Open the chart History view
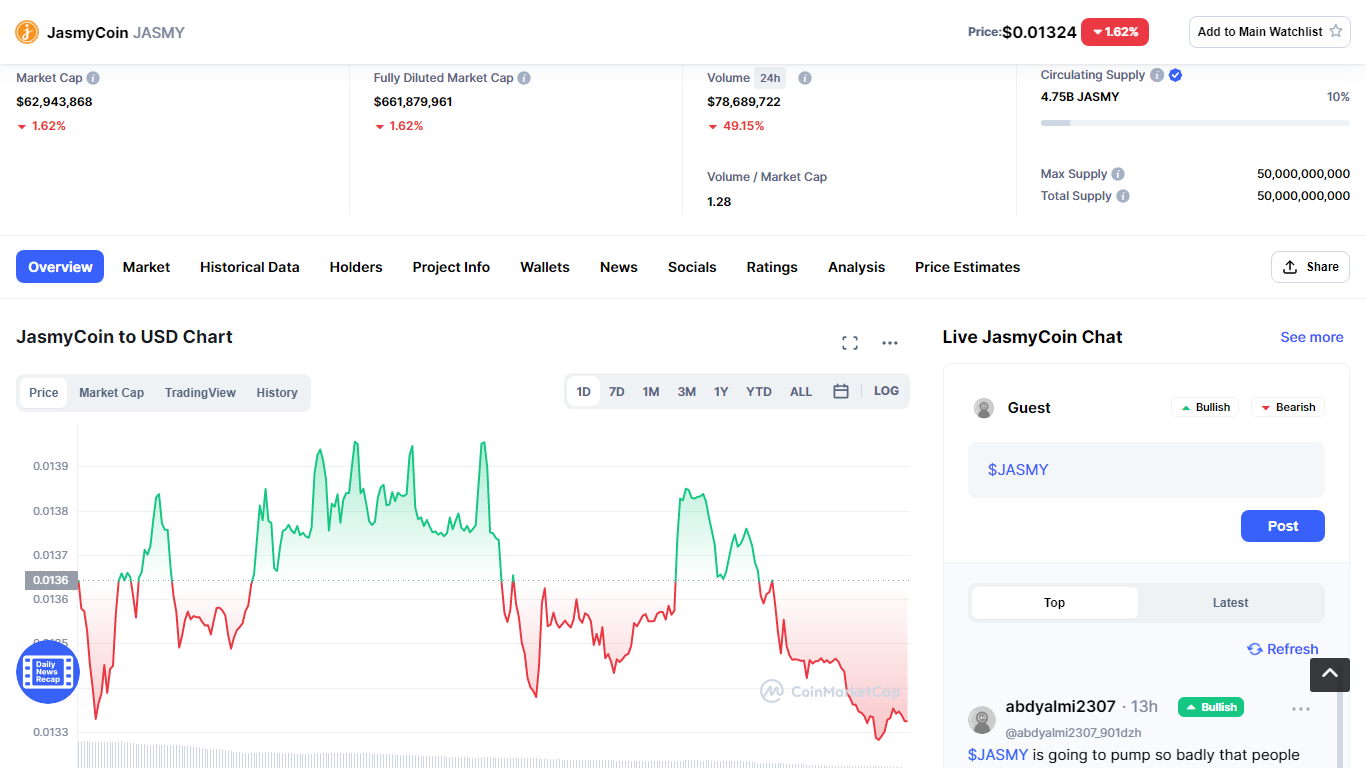The width and height of the screenshot is (1366, 768). tap(277, 393)
